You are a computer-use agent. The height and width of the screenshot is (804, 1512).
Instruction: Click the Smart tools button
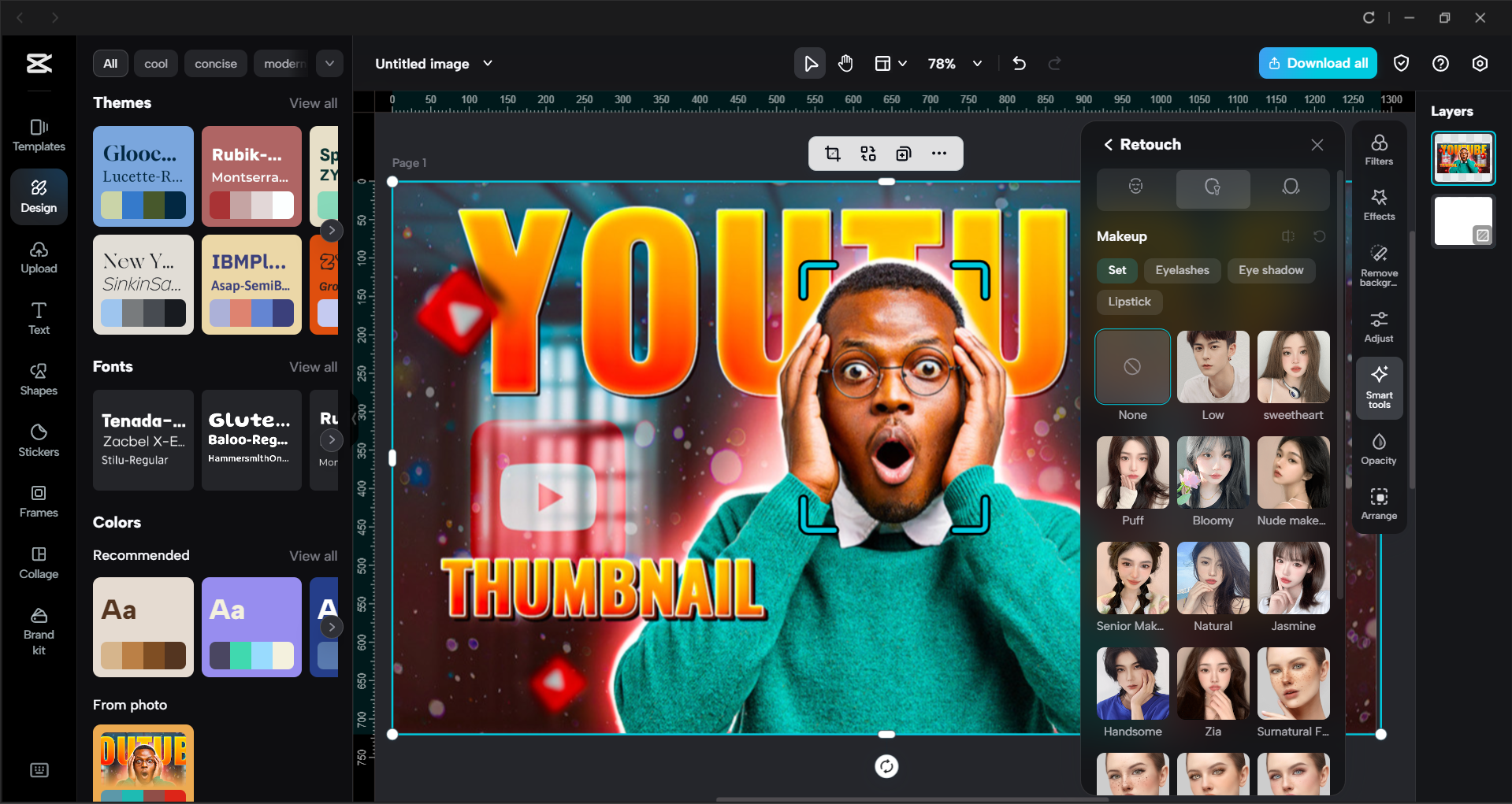pos(1379,387)
